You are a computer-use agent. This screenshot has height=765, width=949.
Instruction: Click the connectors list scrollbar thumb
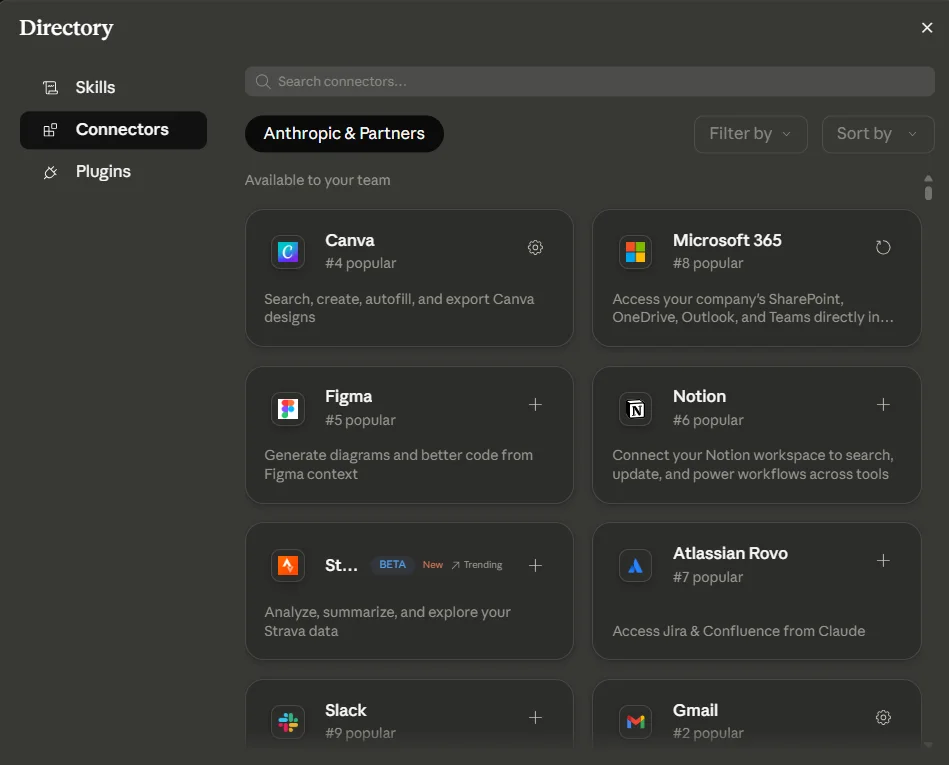pos(928,192)
